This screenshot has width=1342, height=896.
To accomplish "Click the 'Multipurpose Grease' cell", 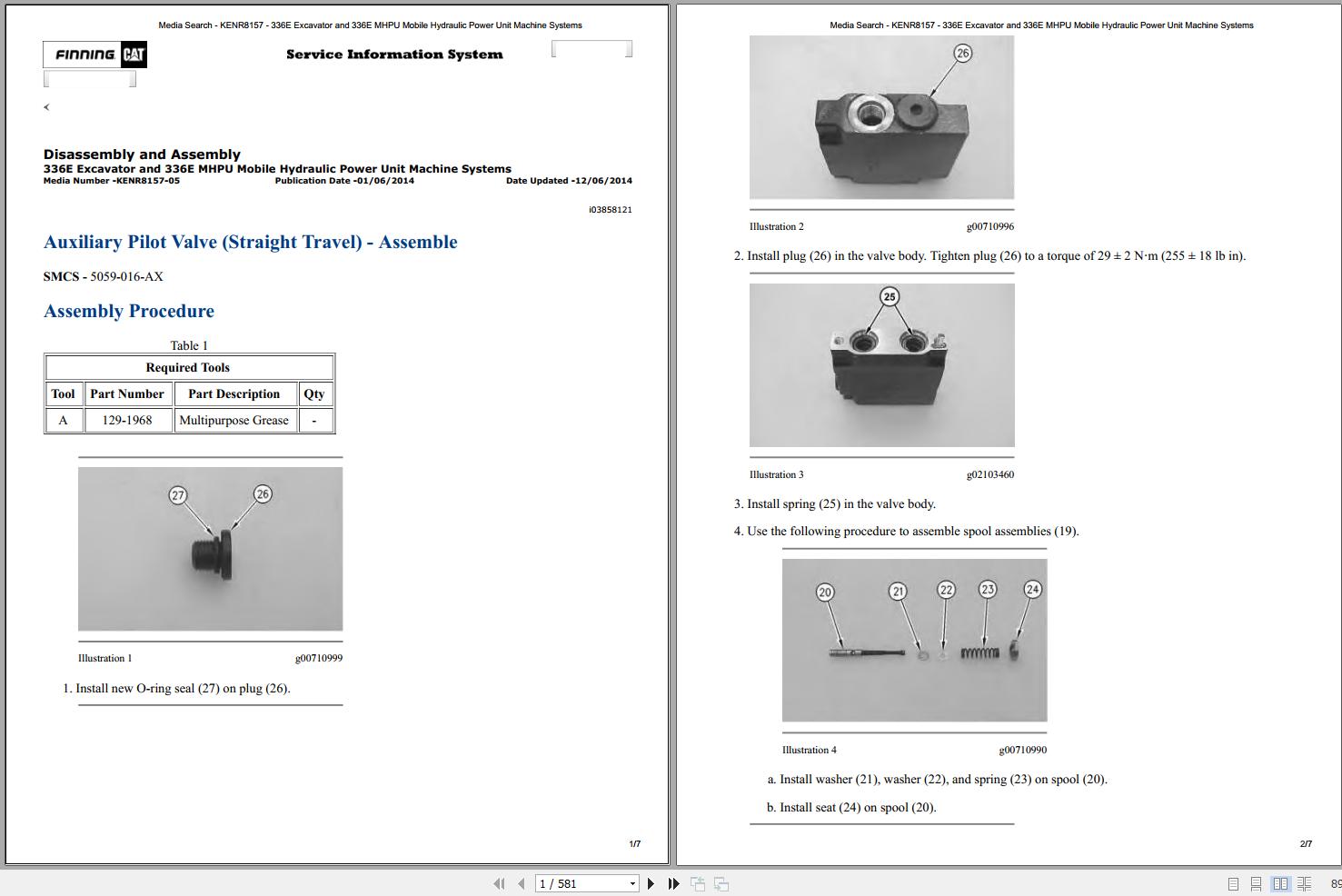I will pyautogui.click(x=234, y=420).
